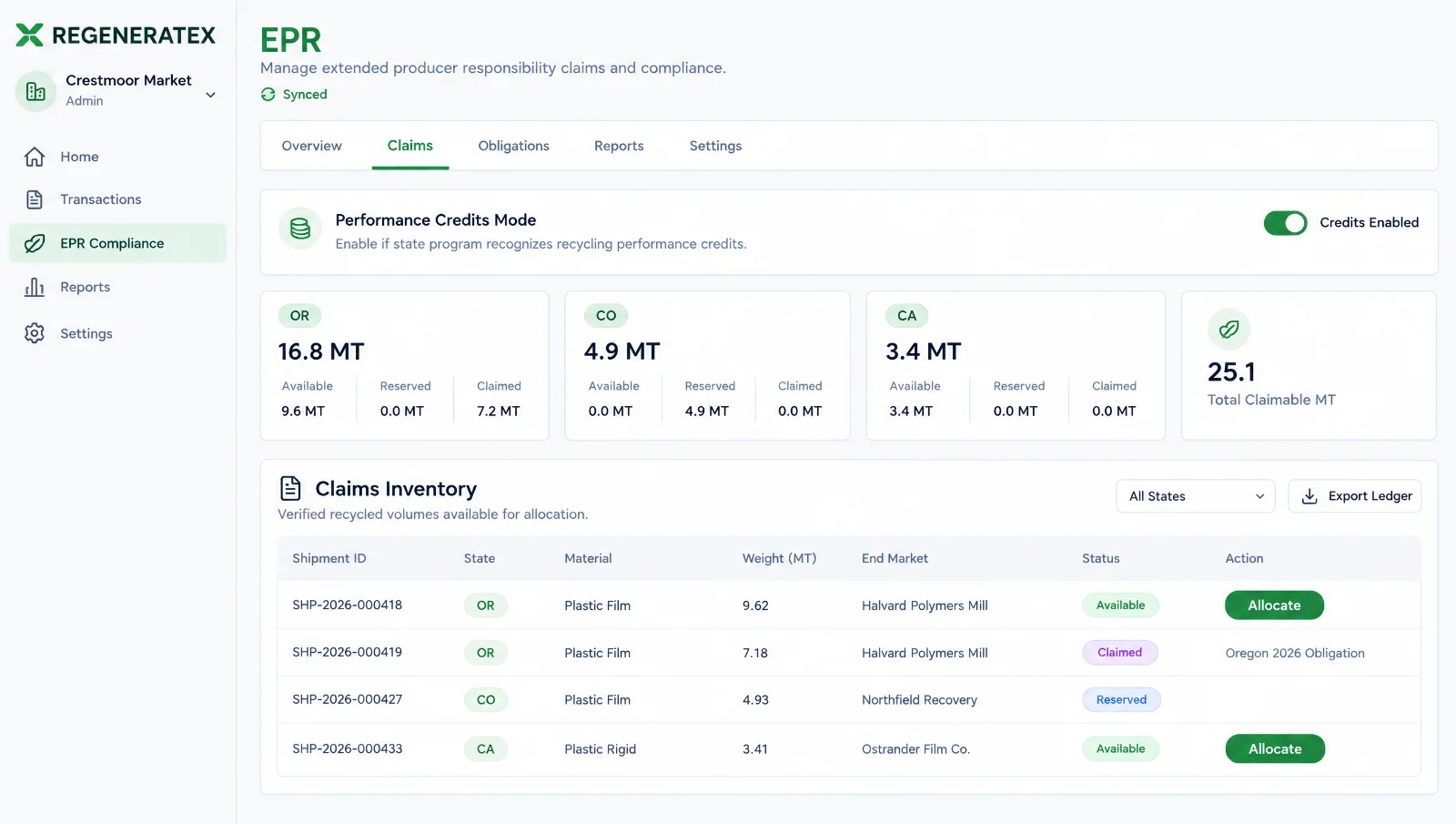Switch to the Obligations tab
The width and height of the screenshot is (1456, 824).
[x=513, y=146]
